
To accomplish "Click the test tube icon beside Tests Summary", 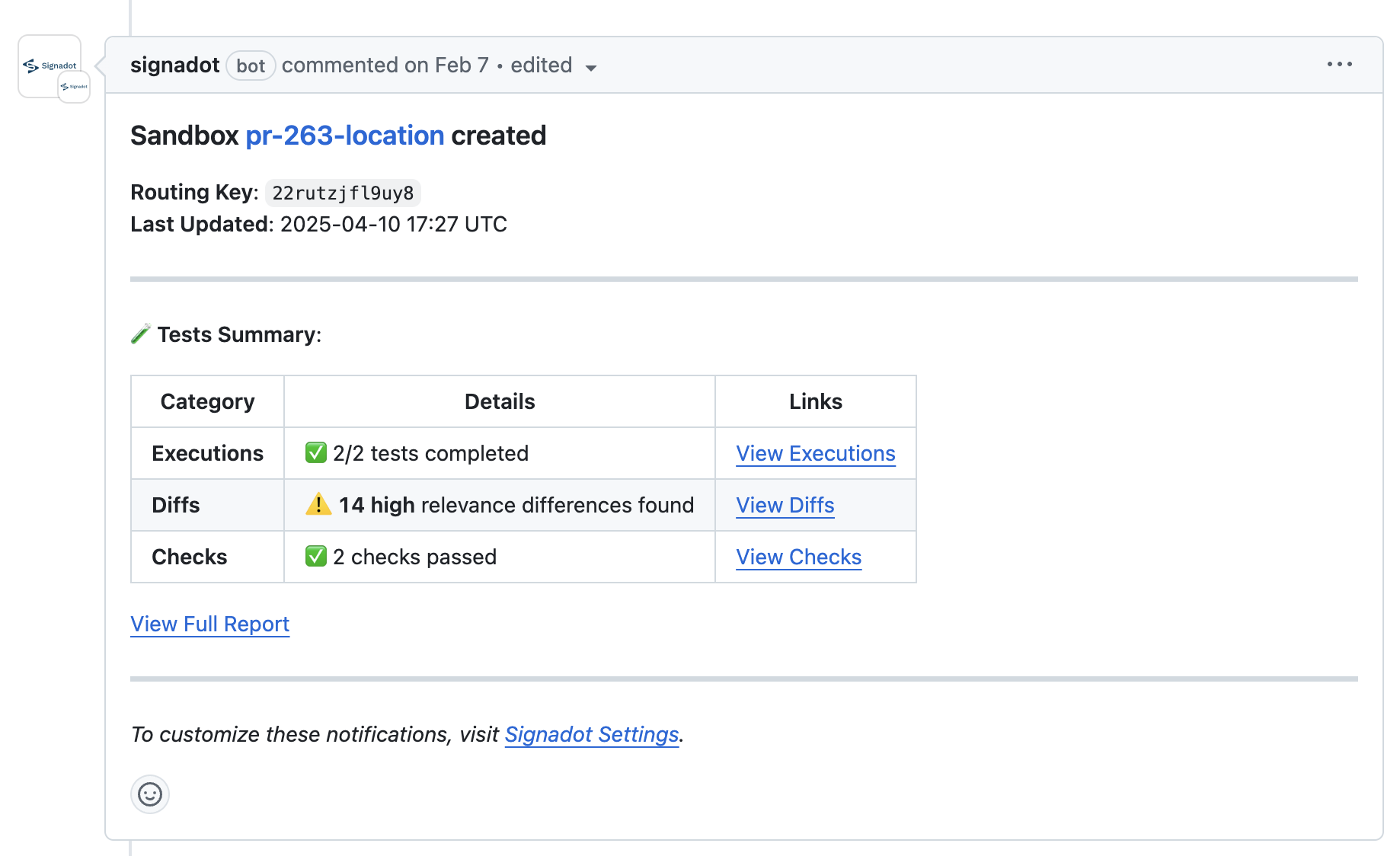I will tap(141, 334).
